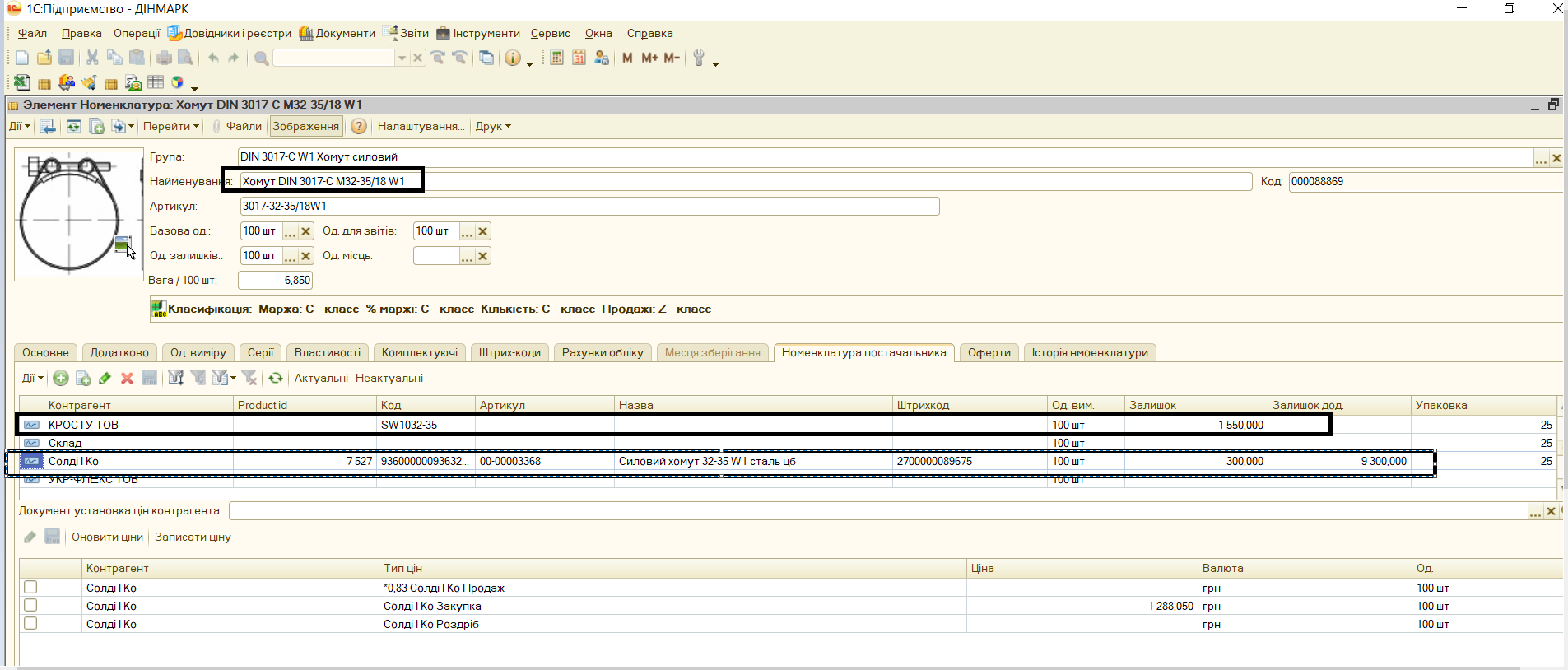Enable checkbox for Солді І Ко Роздріб row
Screen dimensions: 1568x670
pos(30,623)
